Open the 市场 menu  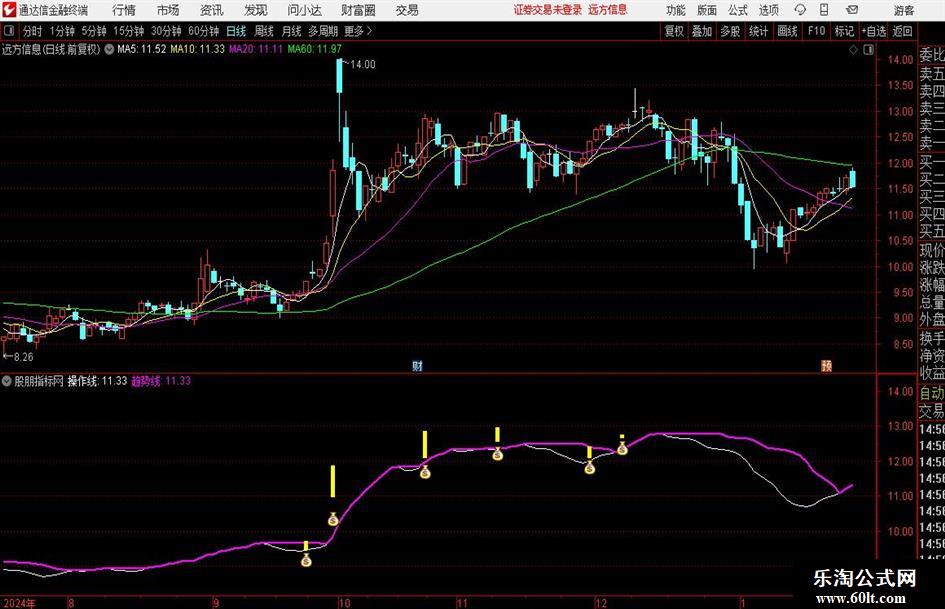pyautogui.click(x=168, y=10)
